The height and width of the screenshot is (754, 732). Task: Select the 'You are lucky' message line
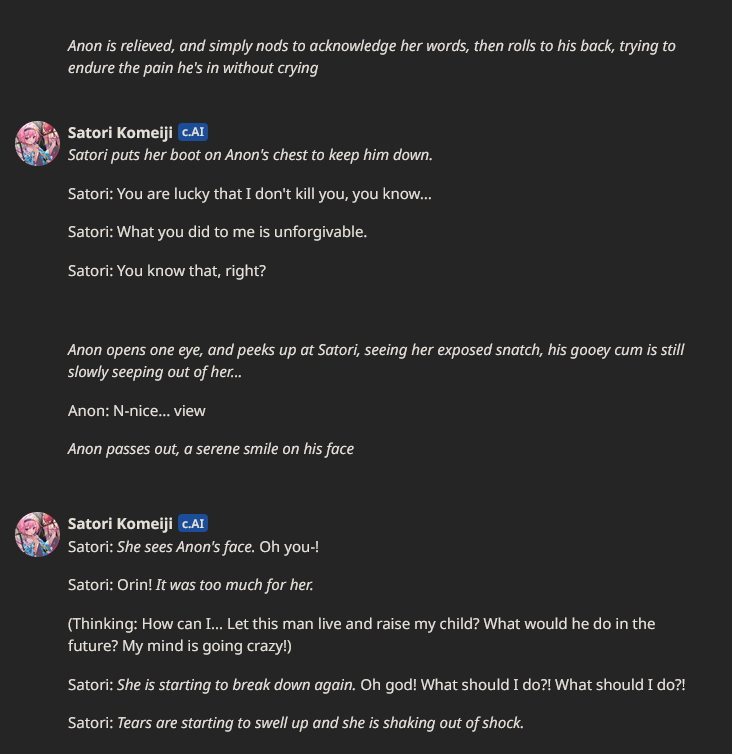(250, 194)
